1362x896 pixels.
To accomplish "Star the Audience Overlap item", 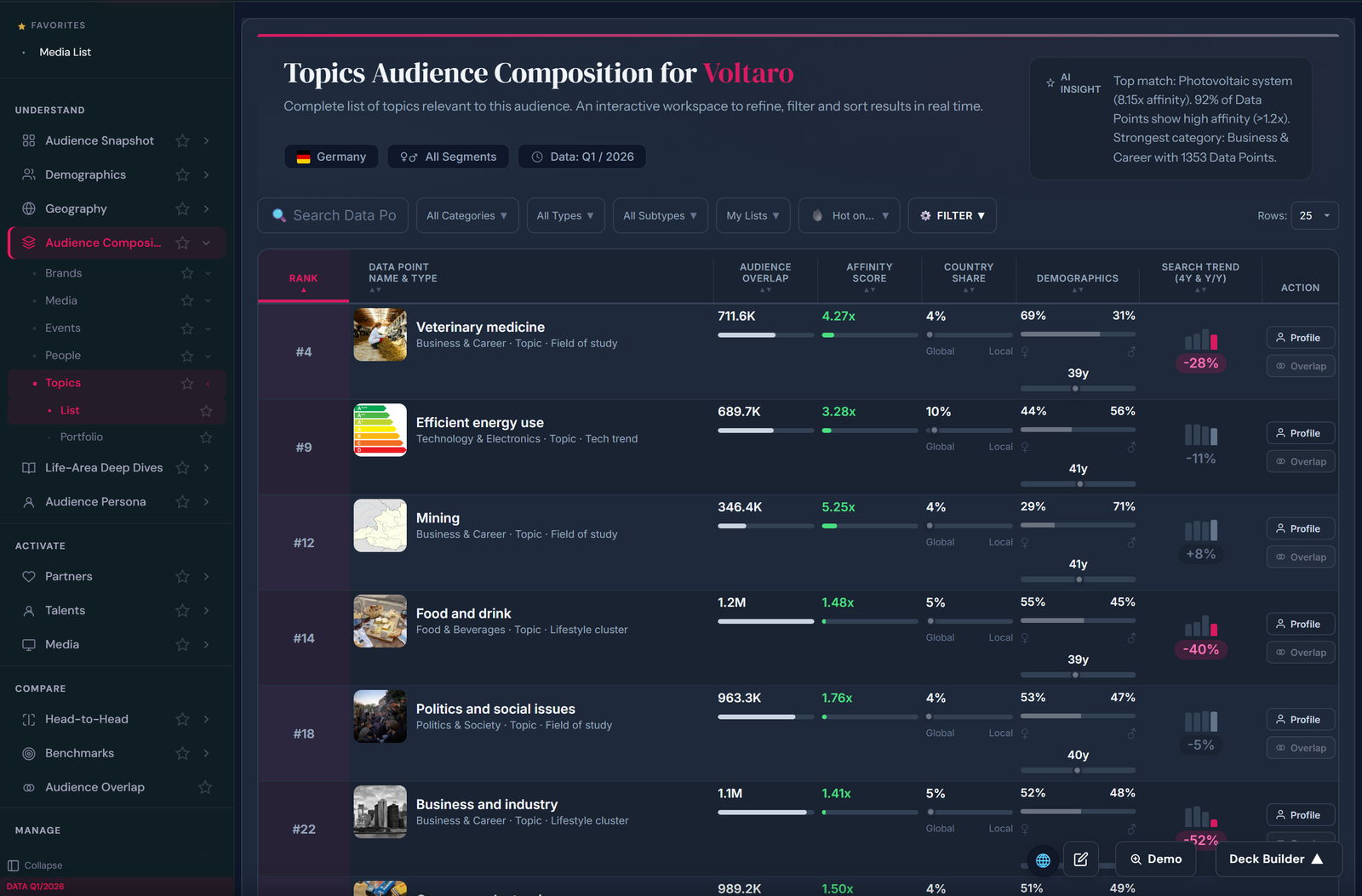I will [205, 787].
